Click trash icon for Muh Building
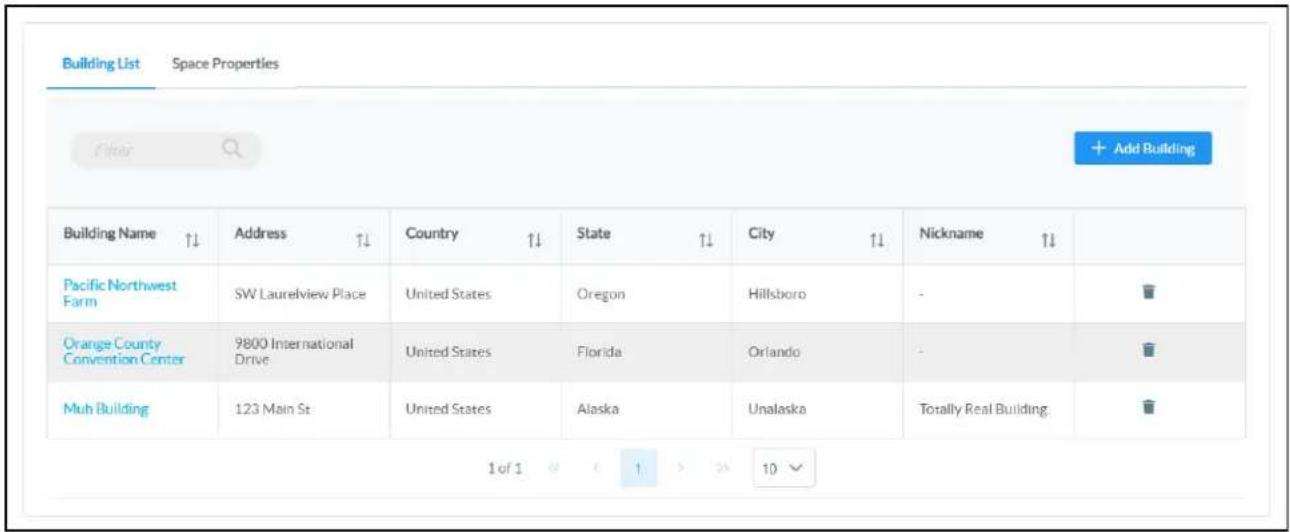 coord(1149,406)
